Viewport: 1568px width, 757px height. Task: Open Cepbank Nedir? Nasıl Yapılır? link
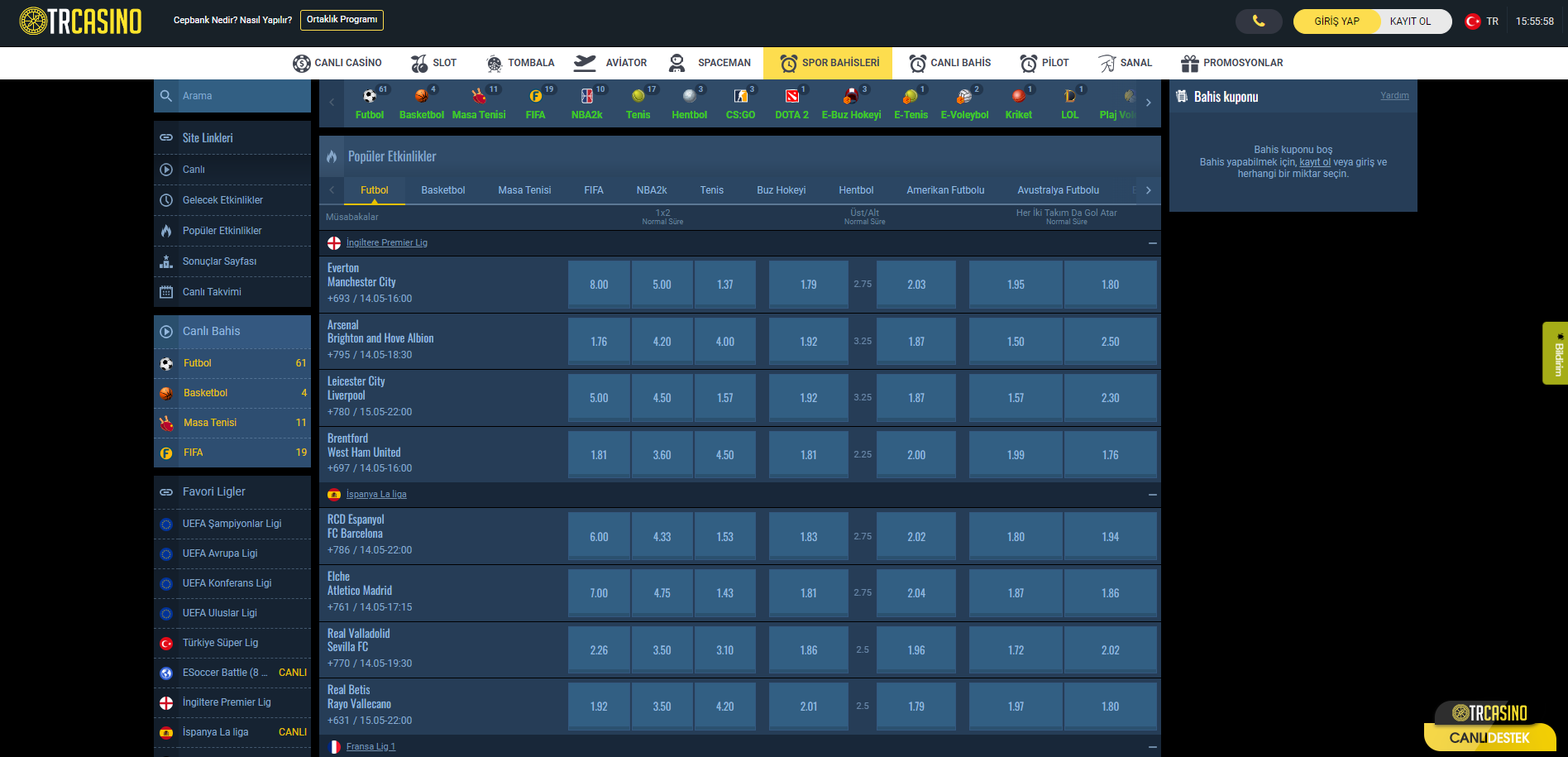click(x=232, y=20)
